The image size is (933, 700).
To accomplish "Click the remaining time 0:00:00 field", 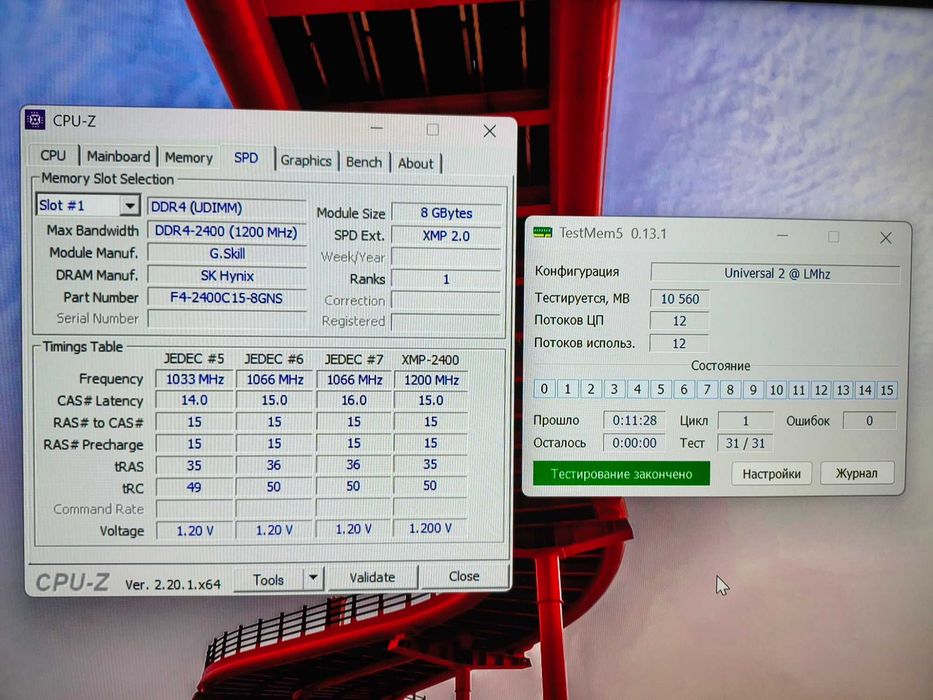I will coord(634,443).
